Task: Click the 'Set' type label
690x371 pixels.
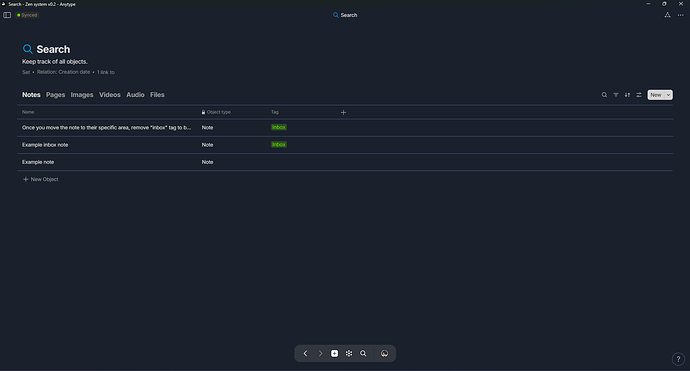Action: (x=26, y=72)
